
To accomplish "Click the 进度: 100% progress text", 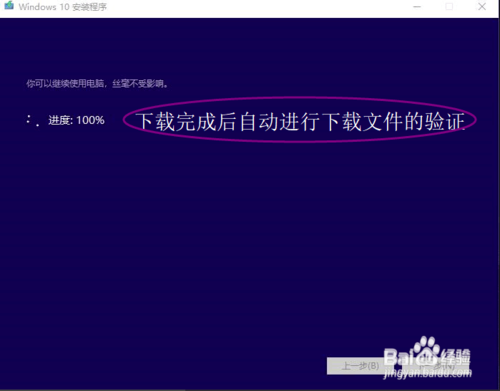I will coord(76,120).
